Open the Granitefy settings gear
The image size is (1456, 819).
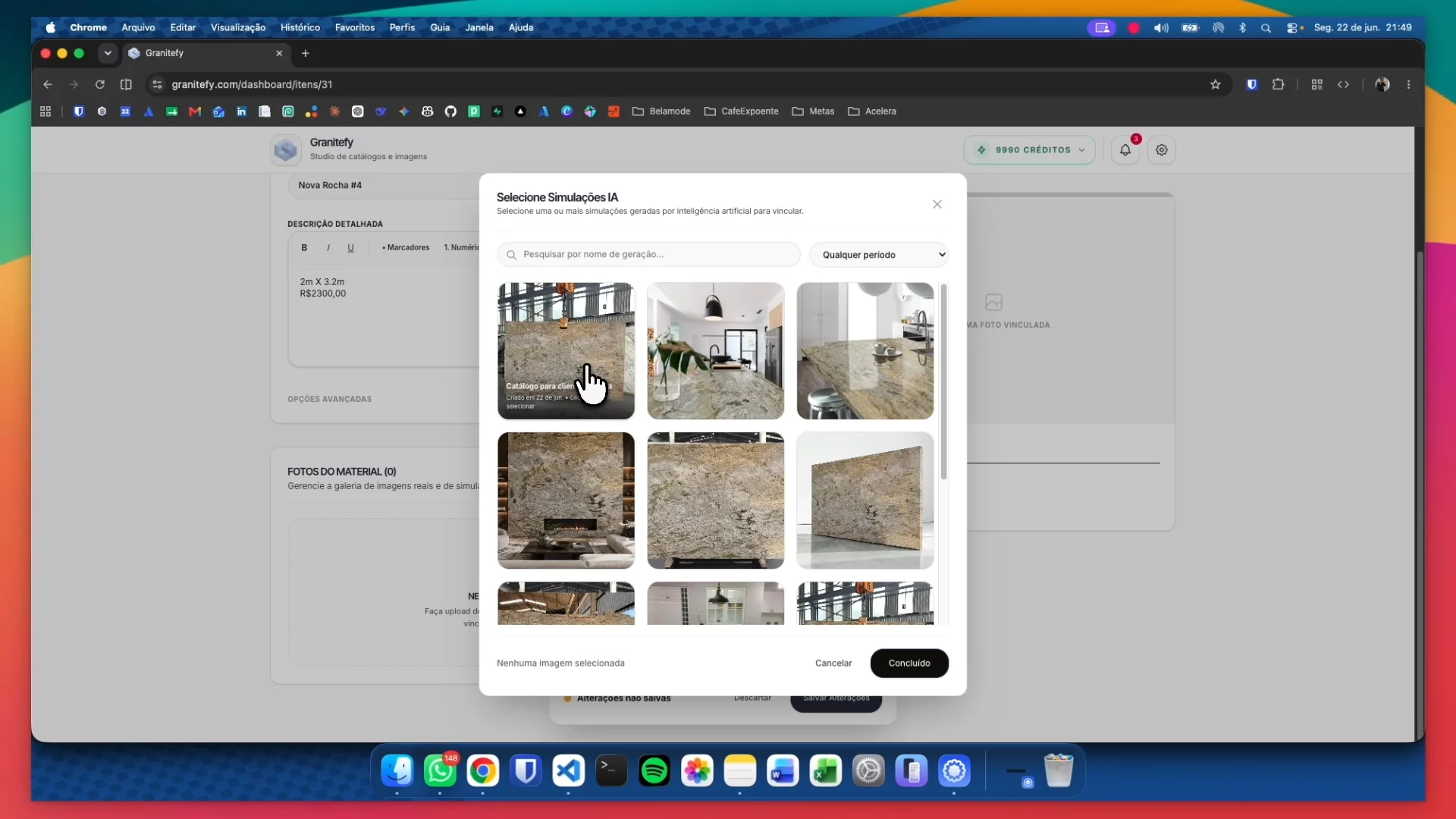coord(1162,150)
